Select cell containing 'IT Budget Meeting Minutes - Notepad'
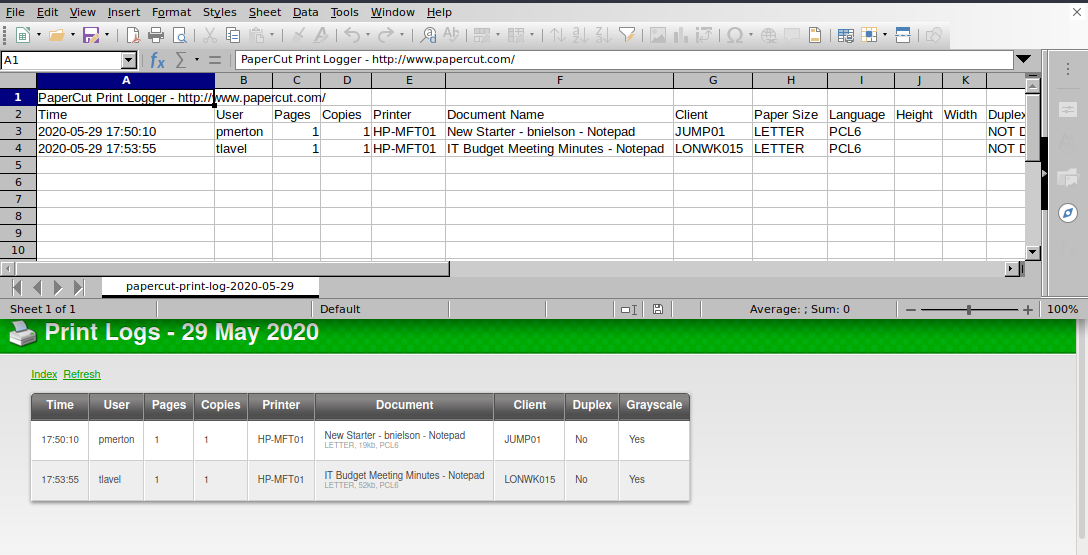Image resolution: width=1088 pixels, height=555 pixels. [559, 148]
